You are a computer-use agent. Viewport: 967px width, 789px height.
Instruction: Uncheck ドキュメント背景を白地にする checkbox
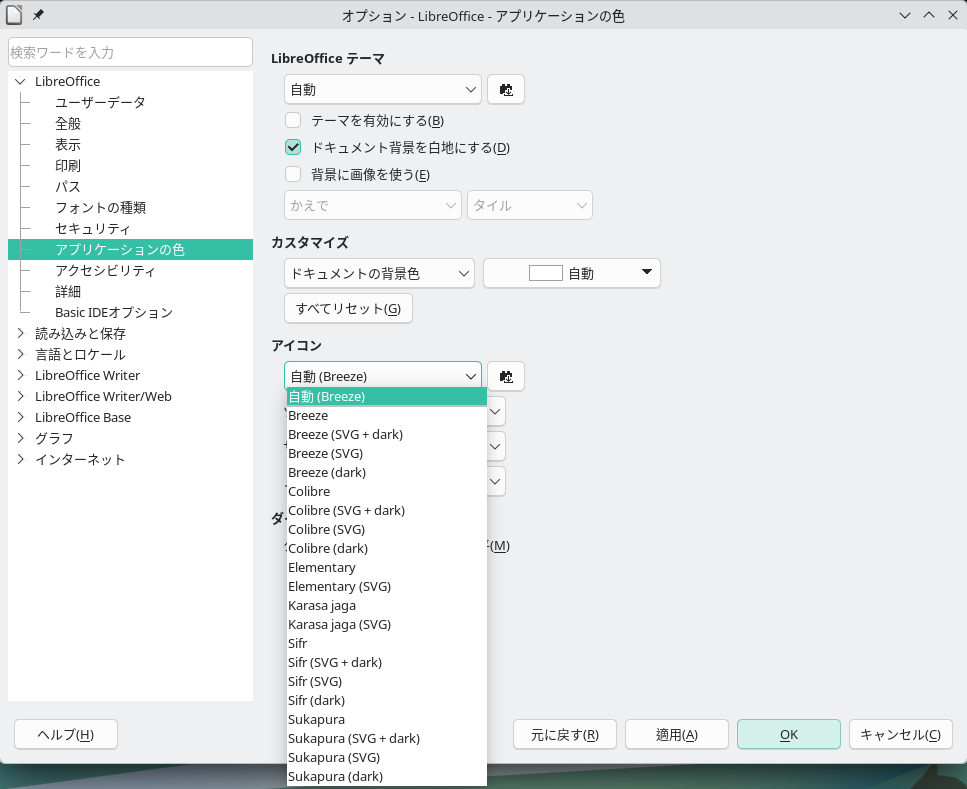click(x=293, y=148)
